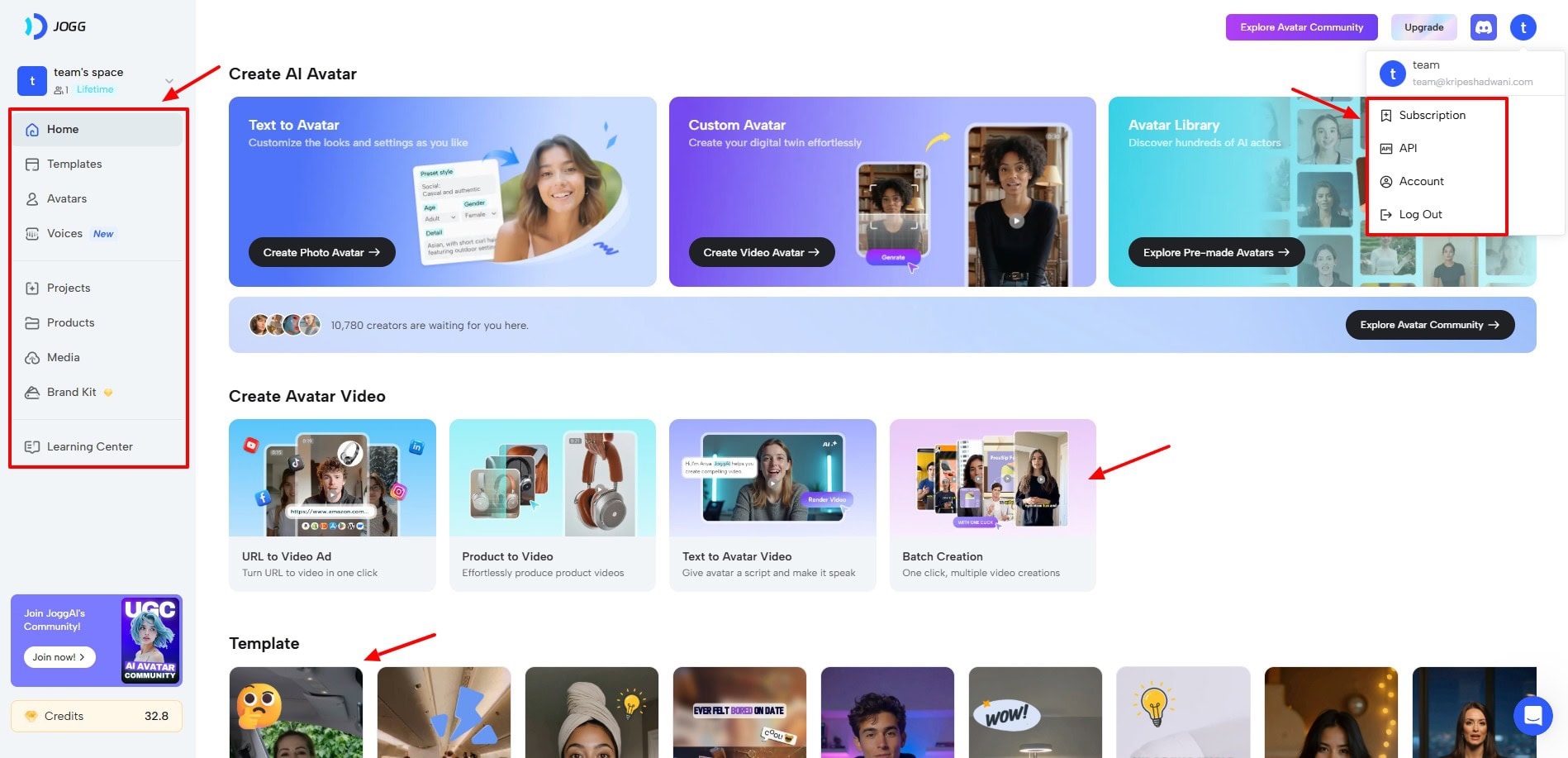Image resolution: width=1568 pixels, height=758 pixels.
Task: Click the team workspace avatar tile
Action: click(32, 81)
